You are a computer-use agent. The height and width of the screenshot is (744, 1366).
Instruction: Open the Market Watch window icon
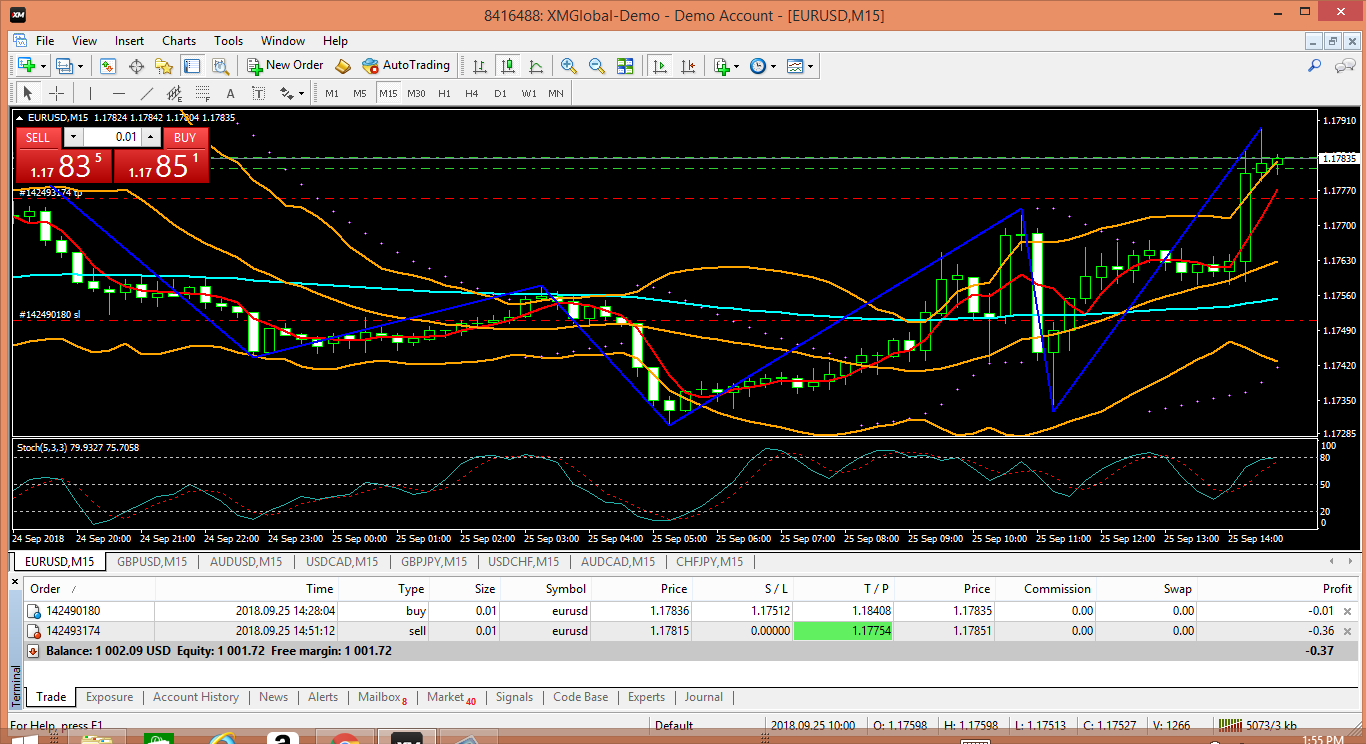[x=108, y=66]
